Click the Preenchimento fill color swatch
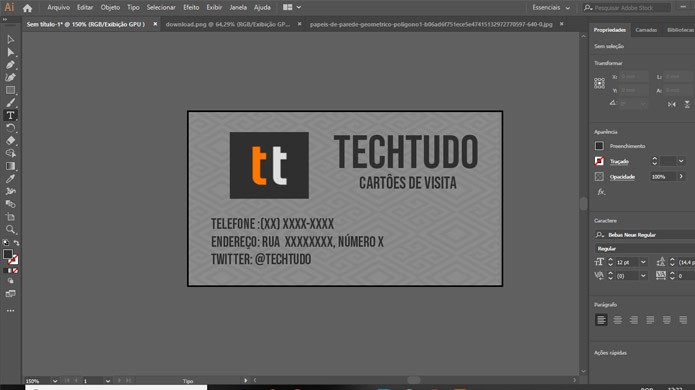Image resolution: width=695 pixels, height=390 pixels. (599, 146)
